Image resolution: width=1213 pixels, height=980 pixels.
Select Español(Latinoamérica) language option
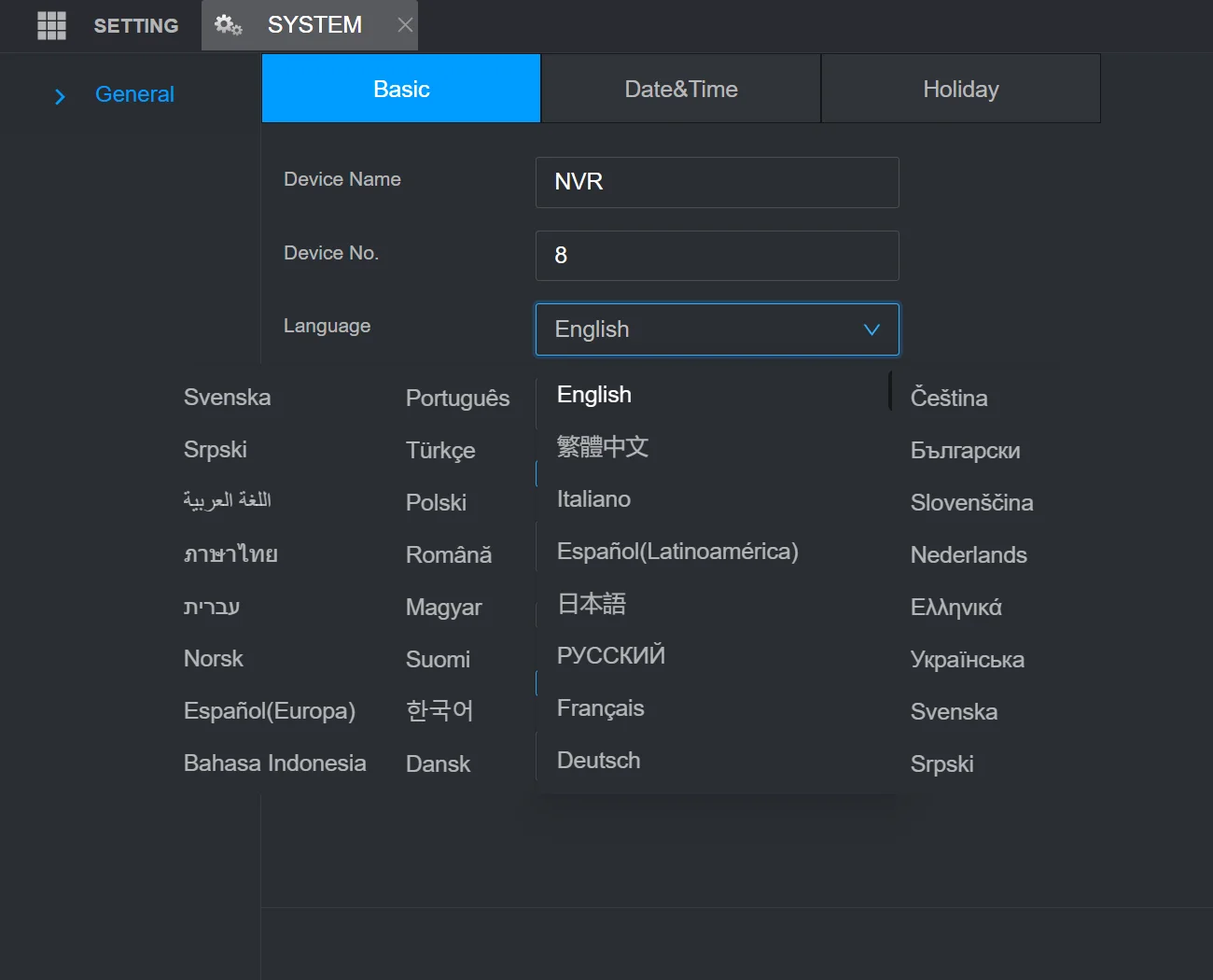point(677,551)
